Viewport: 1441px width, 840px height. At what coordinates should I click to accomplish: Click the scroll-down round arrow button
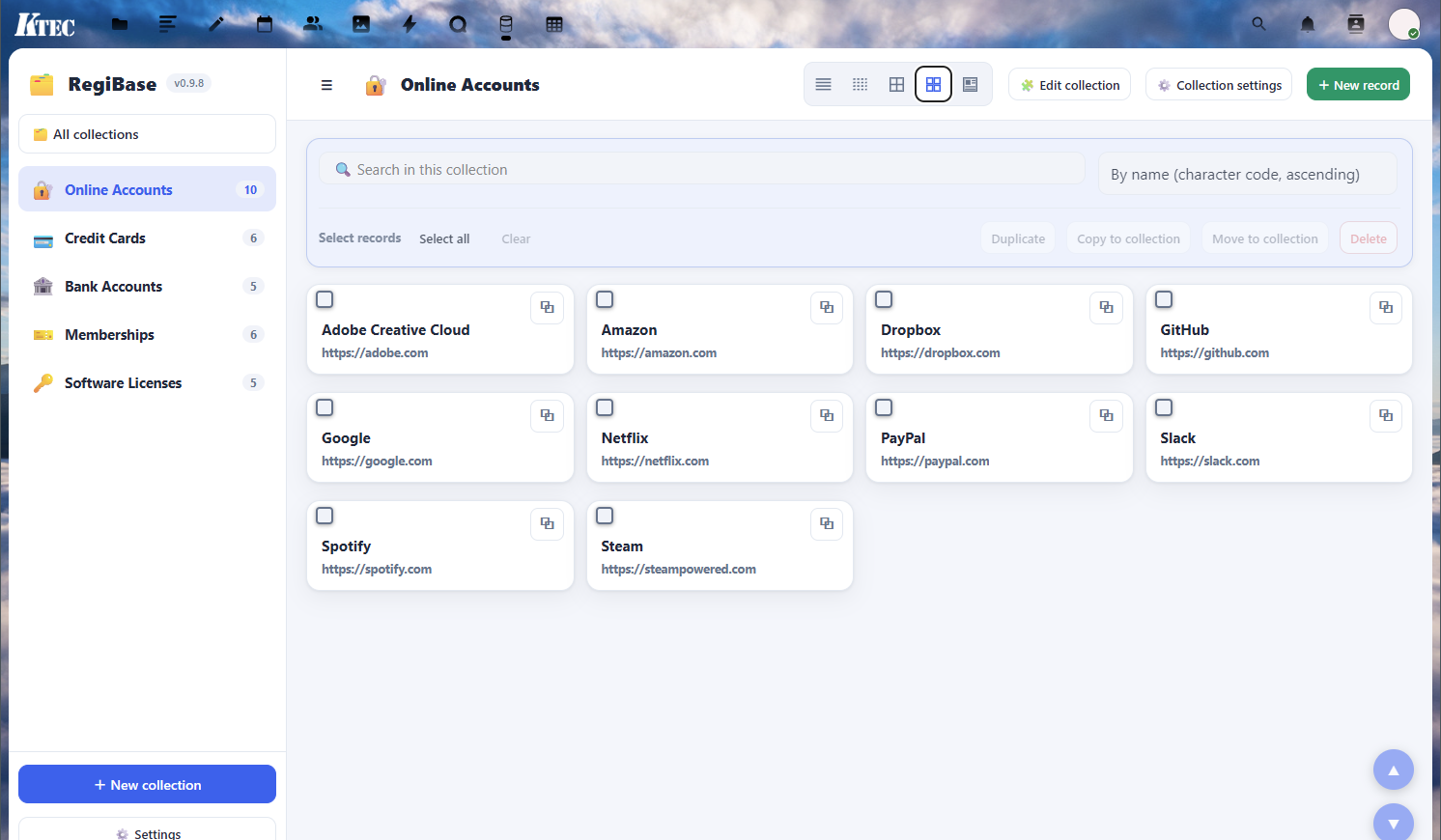1394,824
